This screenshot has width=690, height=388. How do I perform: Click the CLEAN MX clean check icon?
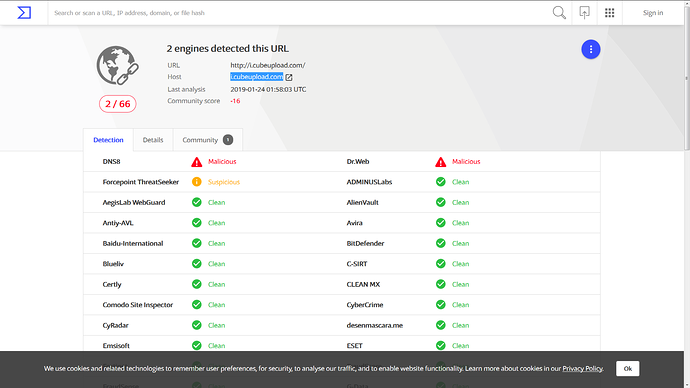click(x=440, y=284)
